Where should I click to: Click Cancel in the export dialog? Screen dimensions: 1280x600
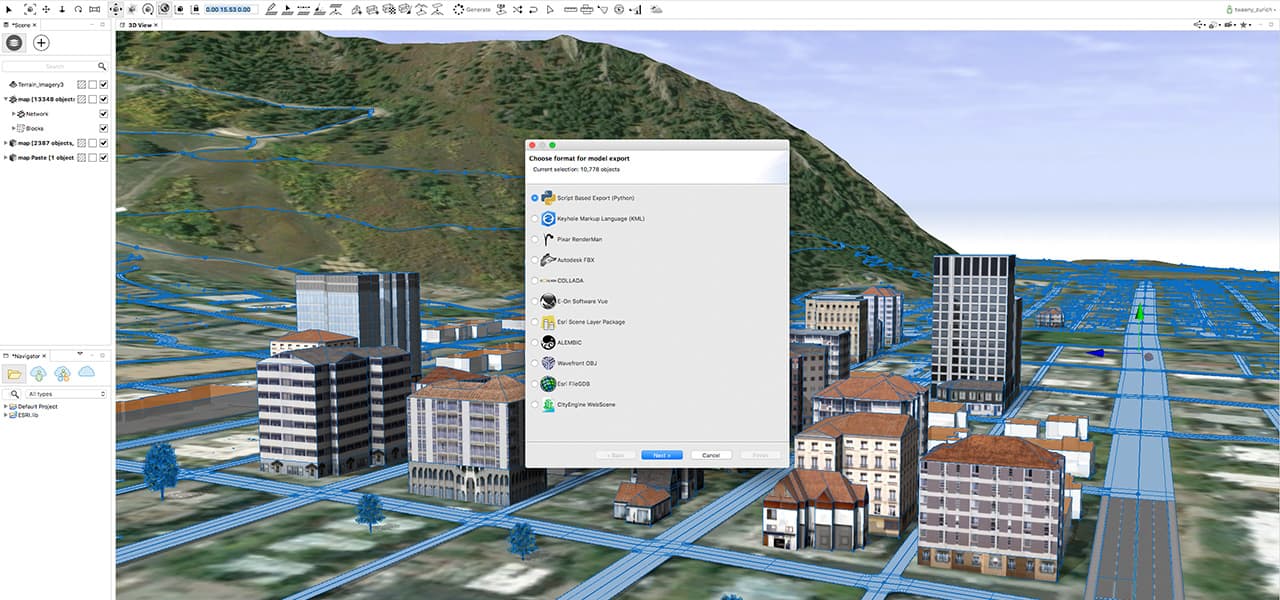tap(711, 455)
